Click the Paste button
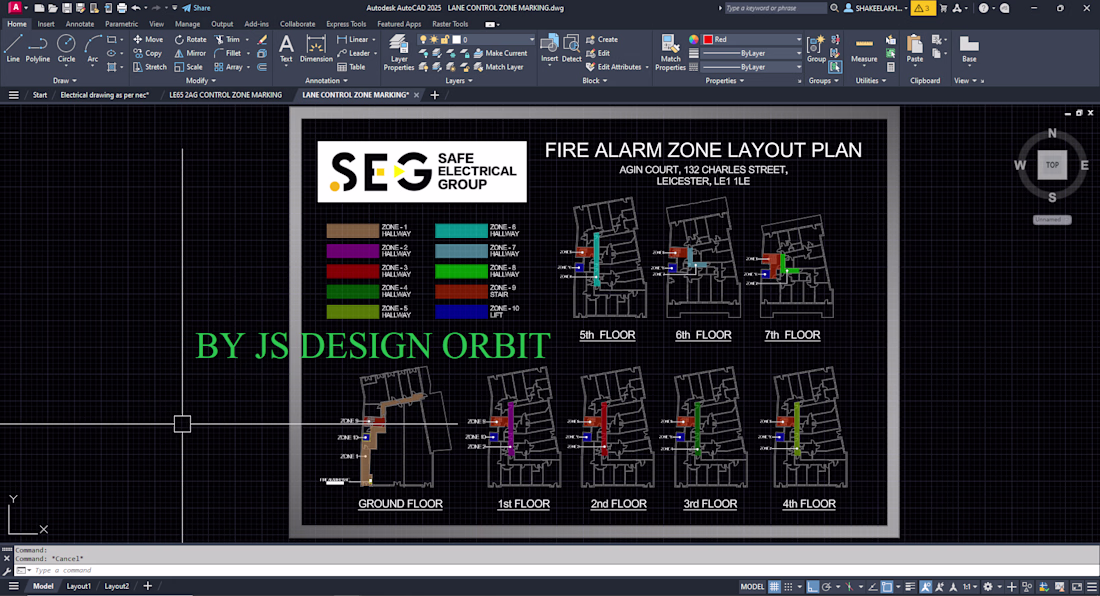The height and width of the screenshot is (596, 1100). click(915, 49)
